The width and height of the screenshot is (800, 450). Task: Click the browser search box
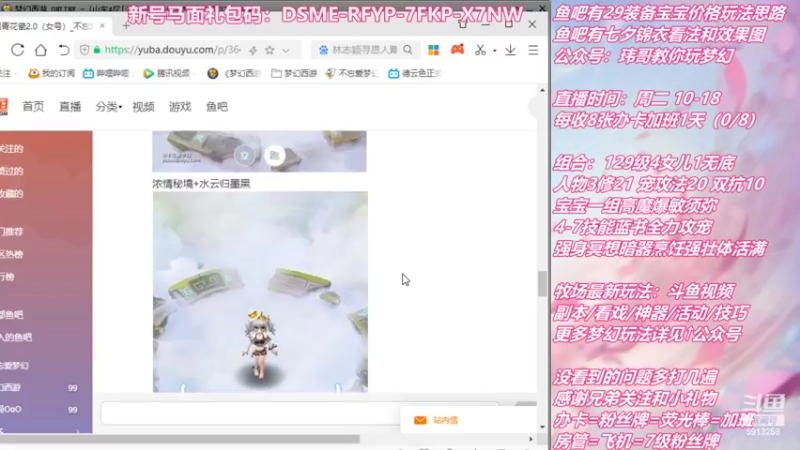coord(364,50)
